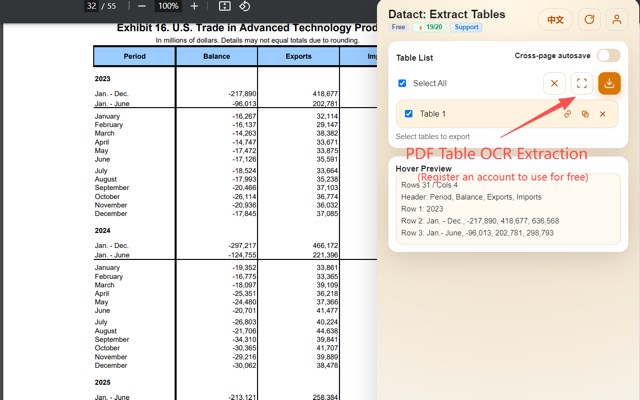The height and width of the screenshot is (400, 640).
Task: Click the Exports column header
Action: 298,56
